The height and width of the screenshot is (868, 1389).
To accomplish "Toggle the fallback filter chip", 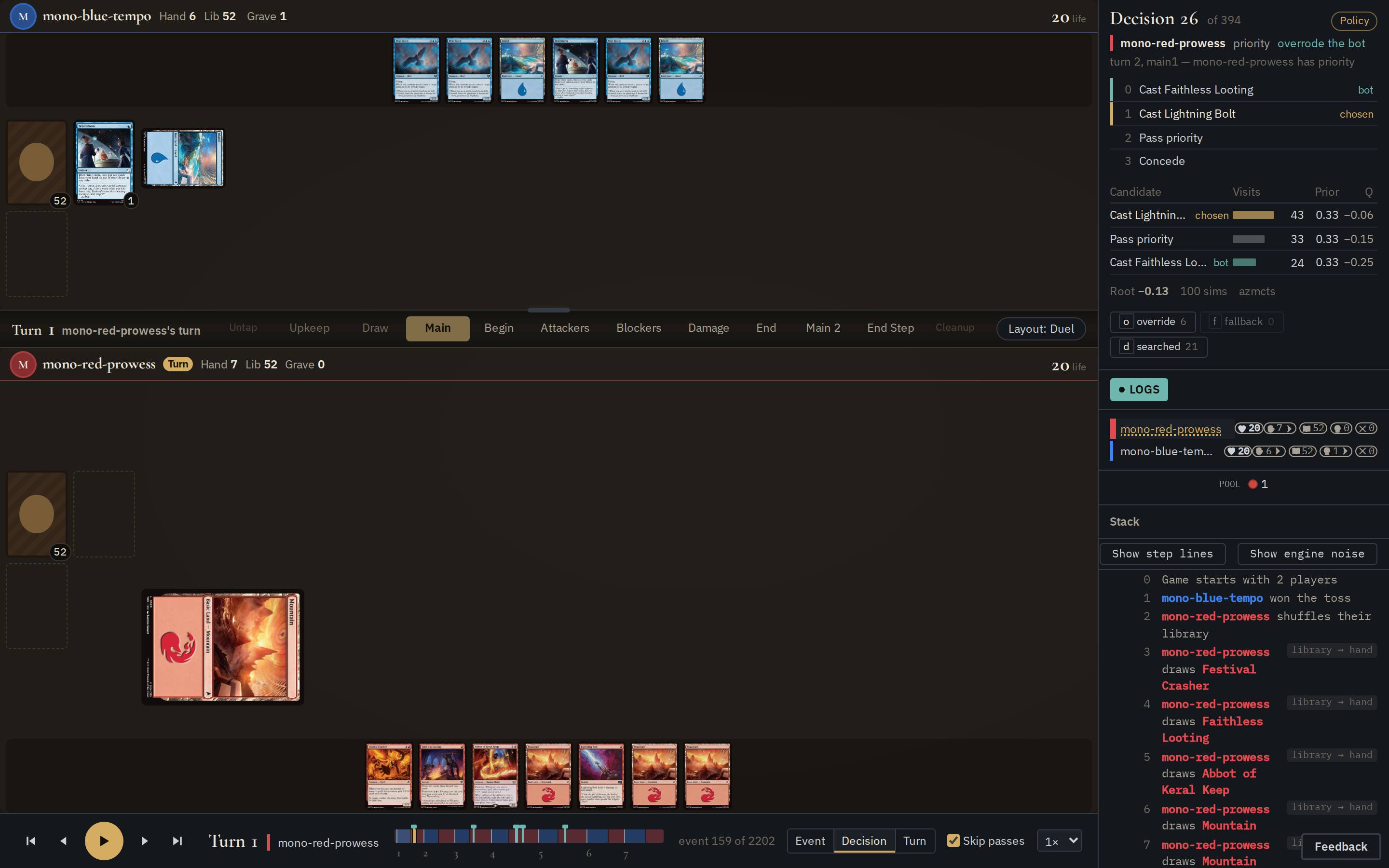I will pyautogui.click(x=1241, y=322).
